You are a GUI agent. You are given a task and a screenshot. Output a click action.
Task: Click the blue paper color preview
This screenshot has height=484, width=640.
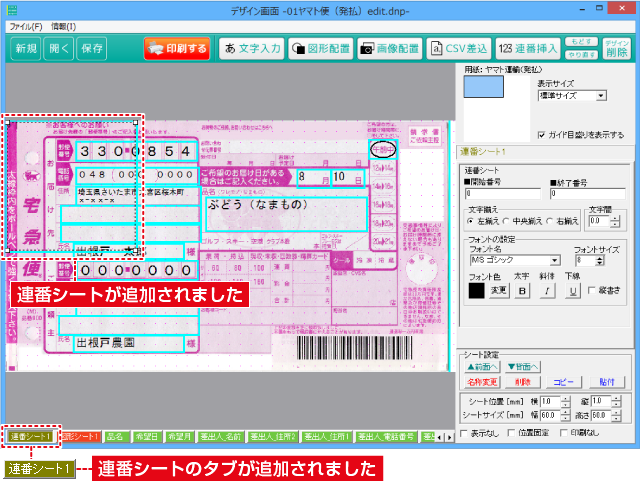point(483,87)
